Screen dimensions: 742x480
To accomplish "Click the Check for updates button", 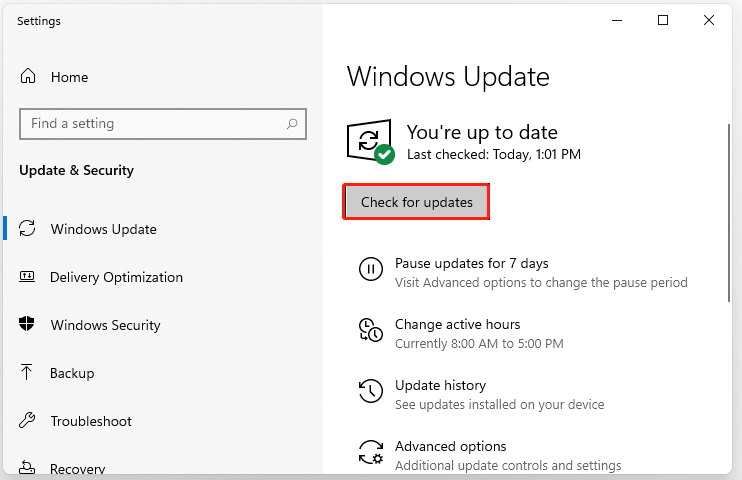I will coord(416,202).
